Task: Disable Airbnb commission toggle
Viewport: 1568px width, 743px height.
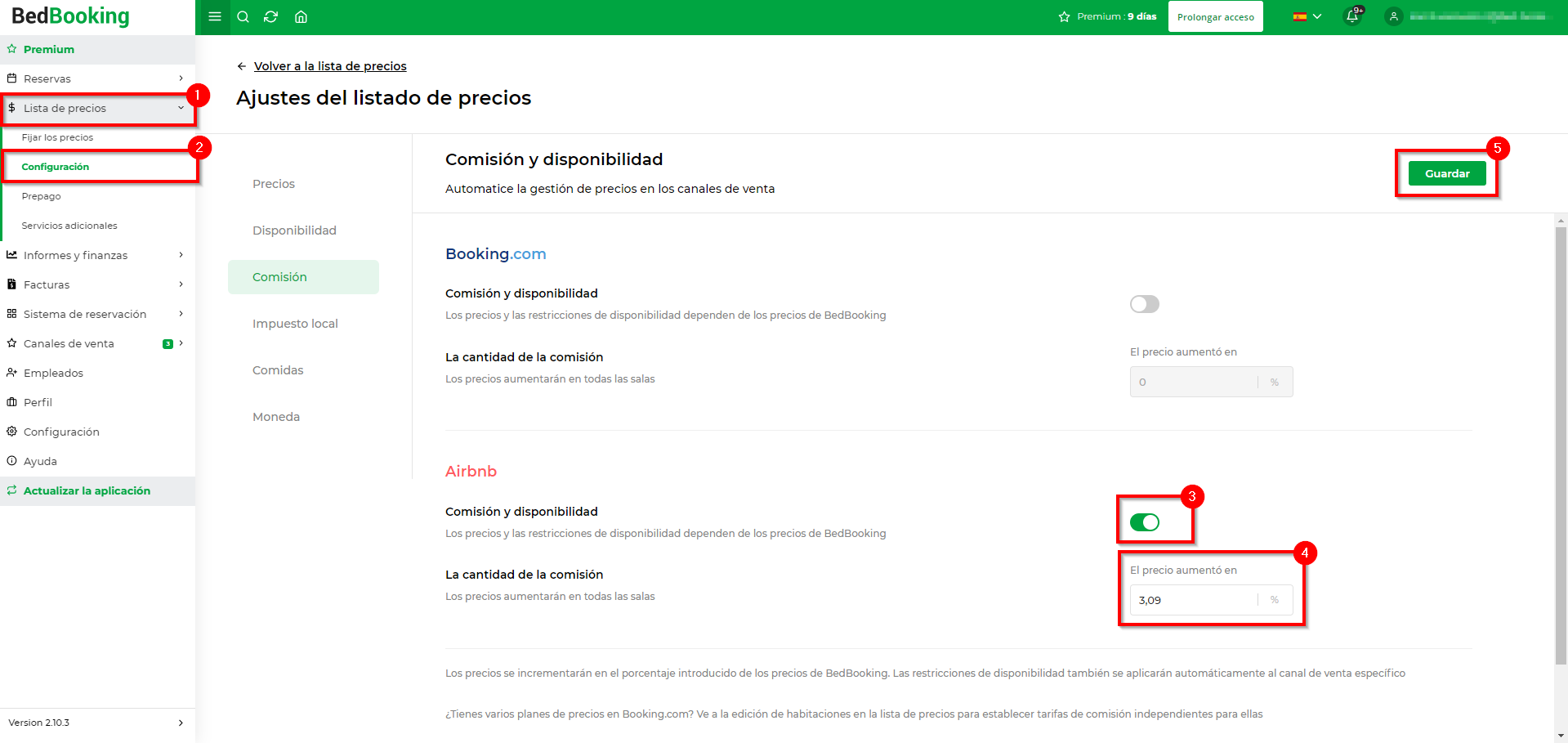Action: pyautogui.click(x=1144, y=522)
